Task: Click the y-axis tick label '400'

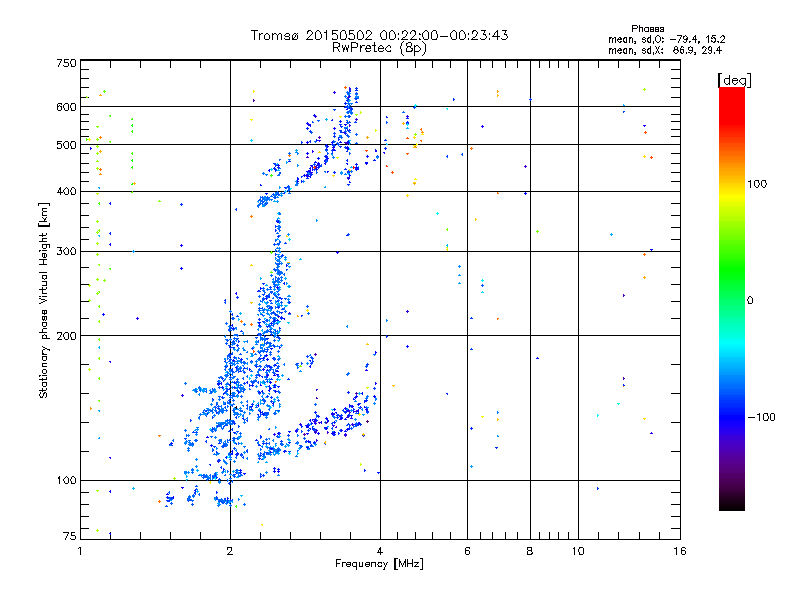Action: pyautogui.click(x=66, y=191)
